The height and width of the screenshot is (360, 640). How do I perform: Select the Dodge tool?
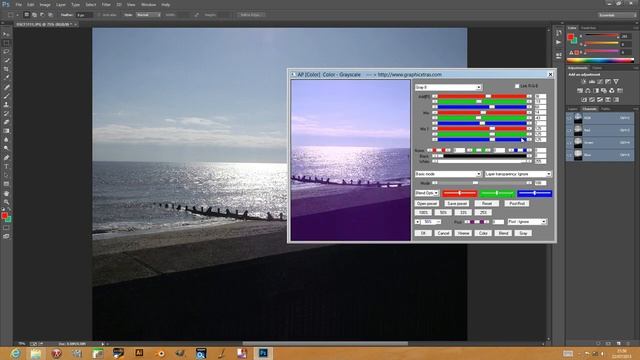[x=6, y=148]
